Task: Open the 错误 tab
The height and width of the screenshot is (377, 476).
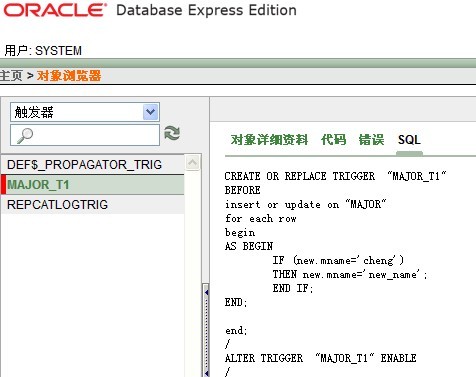Action: [x=371, y=140]
